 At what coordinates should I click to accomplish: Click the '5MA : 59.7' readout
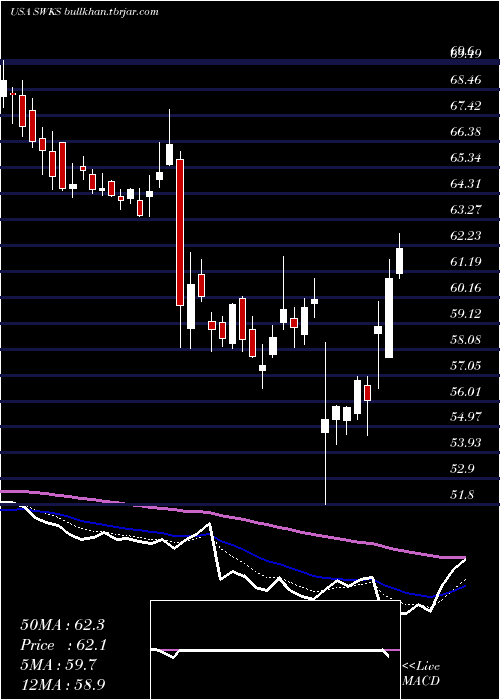coord(58,665)
